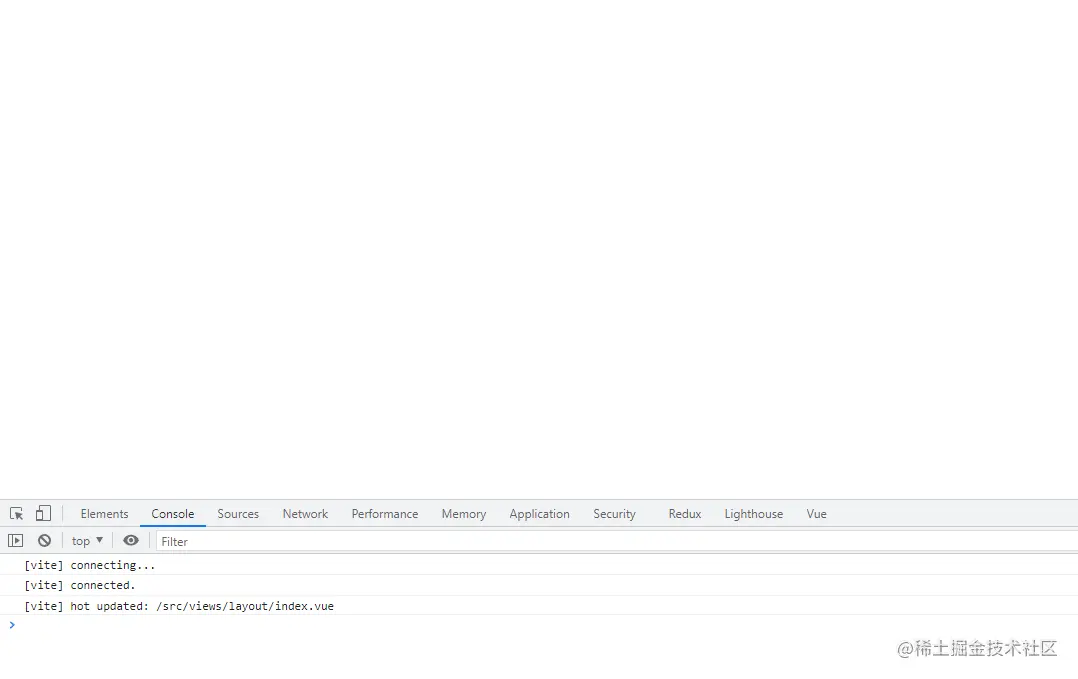Toggle the device toolbar emulation mode

[42, 513]
